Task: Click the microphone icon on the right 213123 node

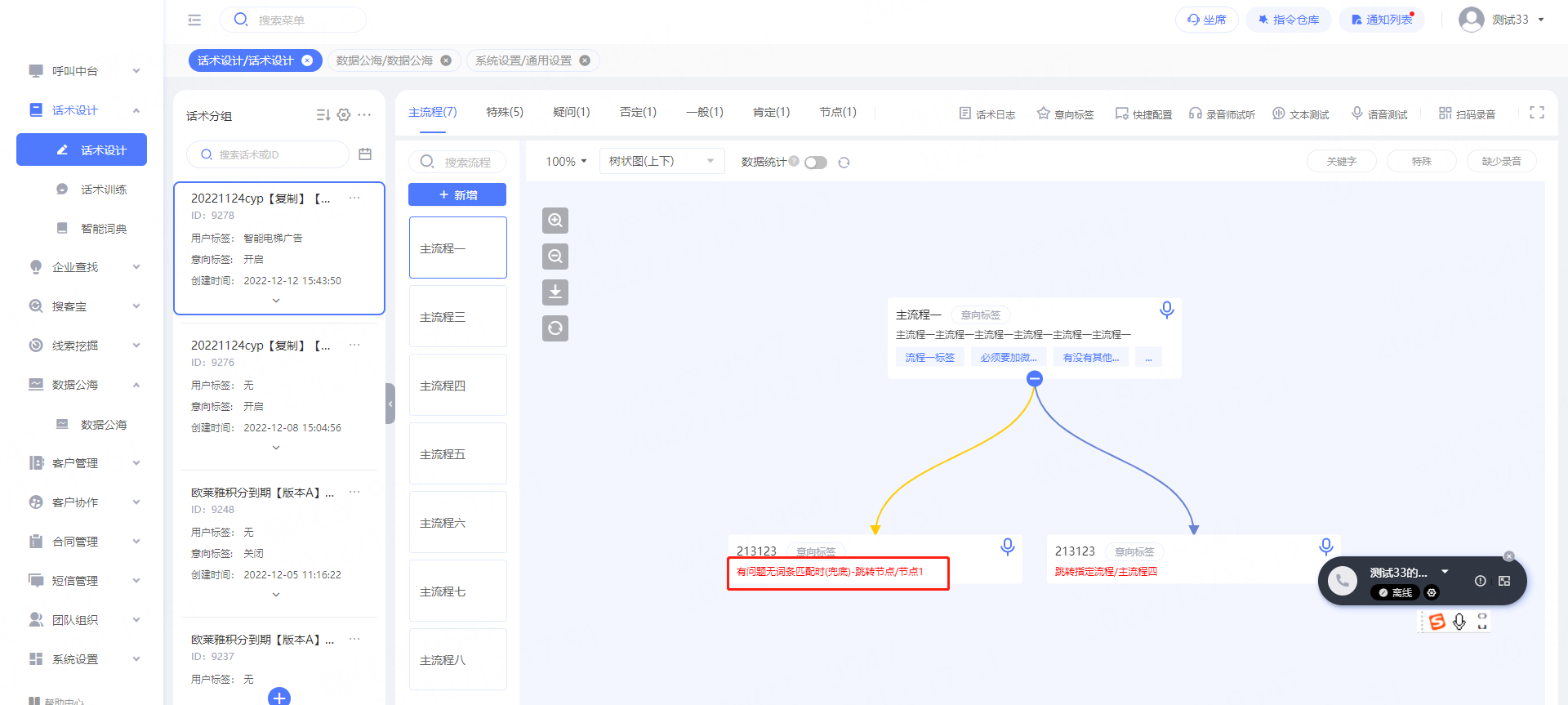Action: pyautogui.click(x=1326, y=547)
